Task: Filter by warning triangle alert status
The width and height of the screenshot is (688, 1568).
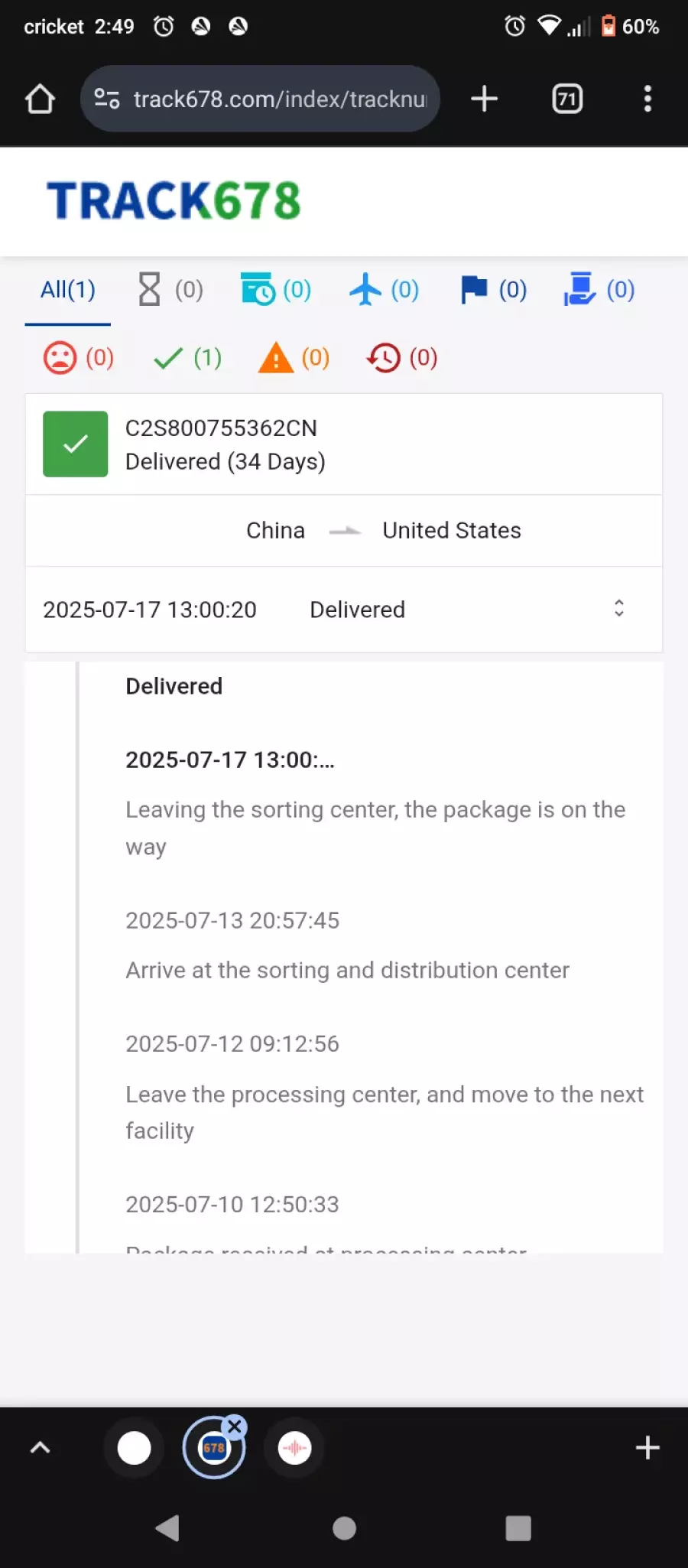Action: (294, 357)
